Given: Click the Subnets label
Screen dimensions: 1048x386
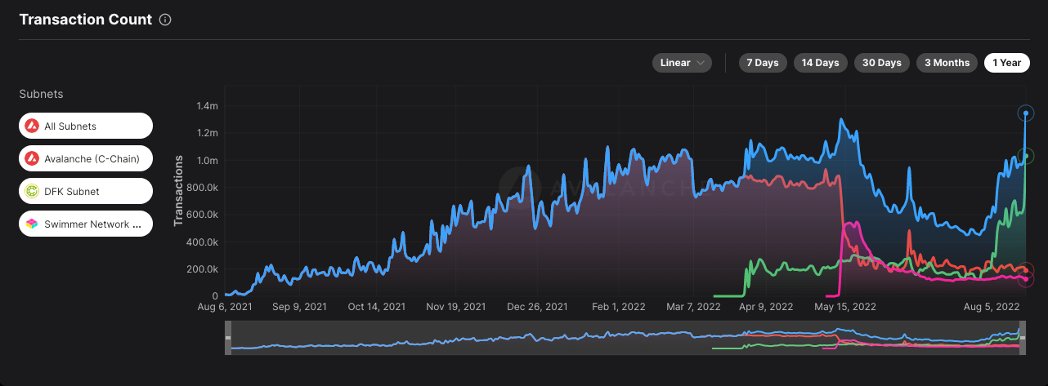Looking at the screenshot, I should 41,94.
